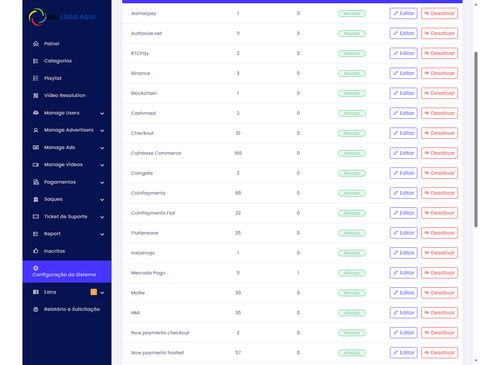The image size is (500, 365).
Task: Deactivate the Authorize.net gateway
Action: tap(439, 33)
